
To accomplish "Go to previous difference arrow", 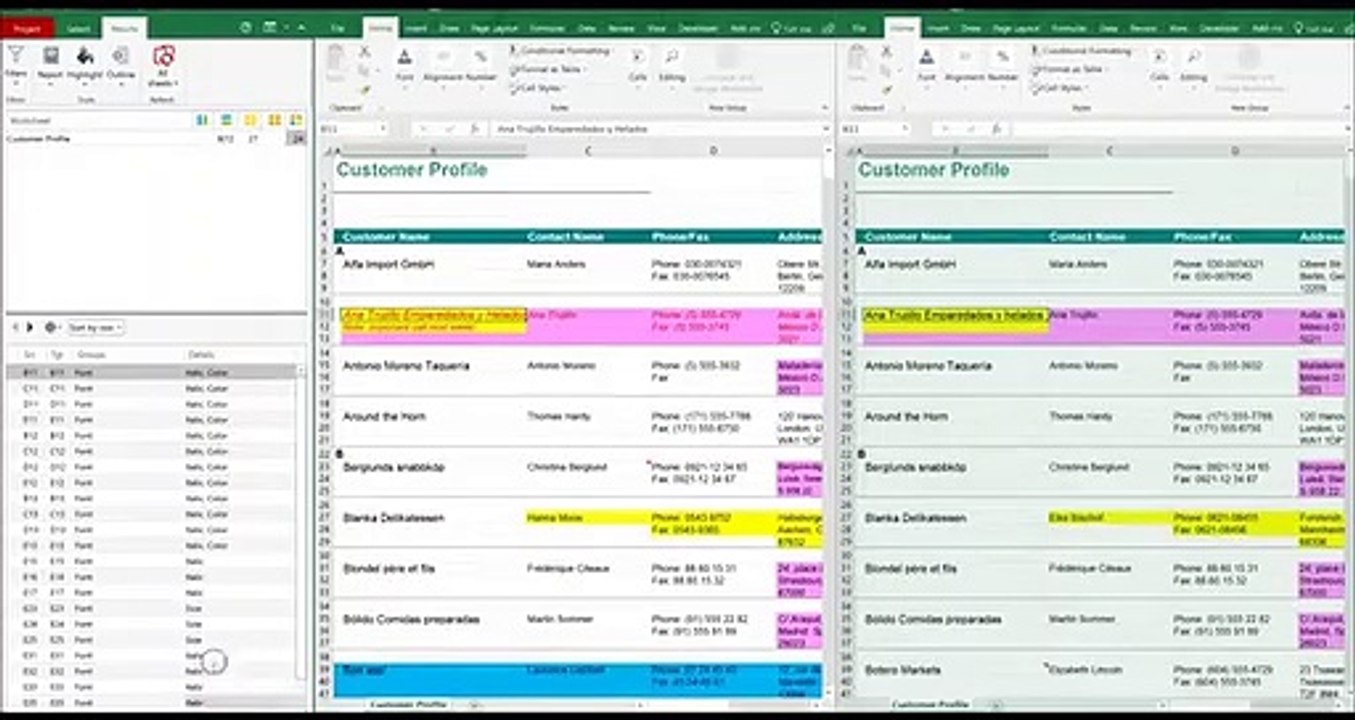I will pos(14,327).
